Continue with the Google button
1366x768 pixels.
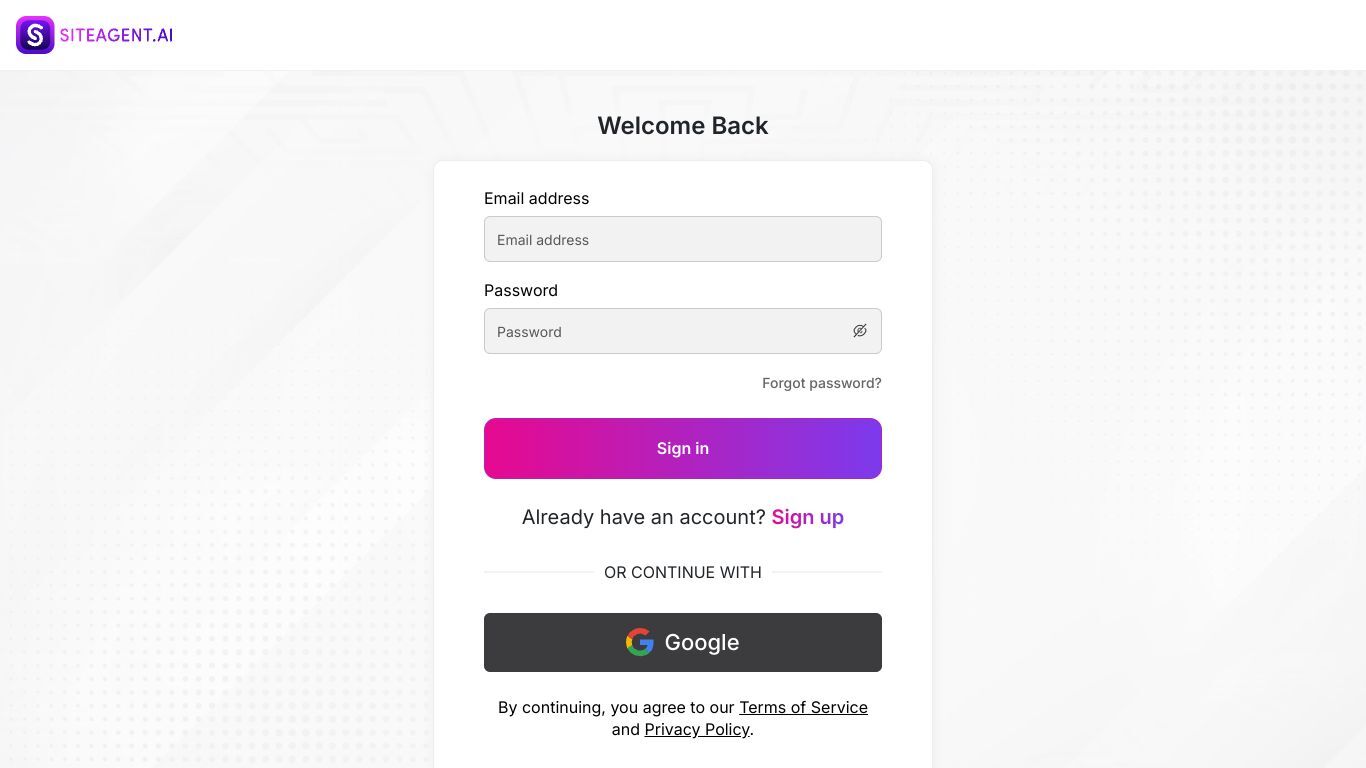tap(683, 642)
